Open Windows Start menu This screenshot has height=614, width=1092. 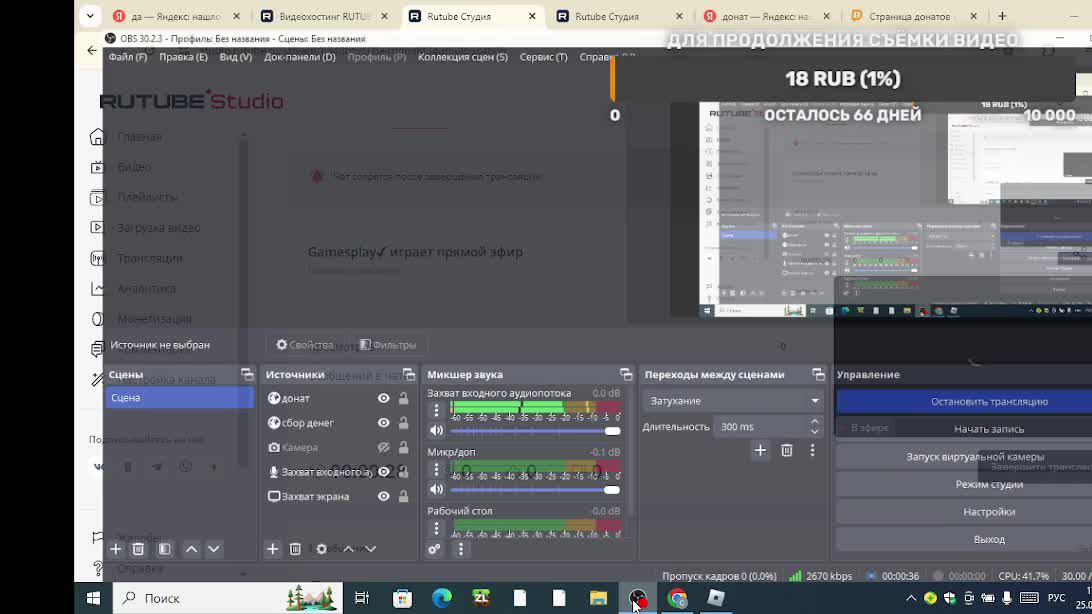coord(93,598)
